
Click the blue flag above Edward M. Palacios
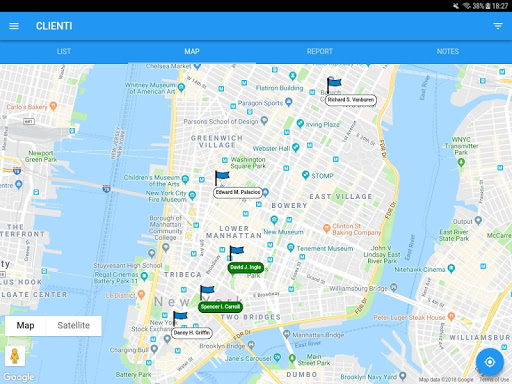click(222, 178)
